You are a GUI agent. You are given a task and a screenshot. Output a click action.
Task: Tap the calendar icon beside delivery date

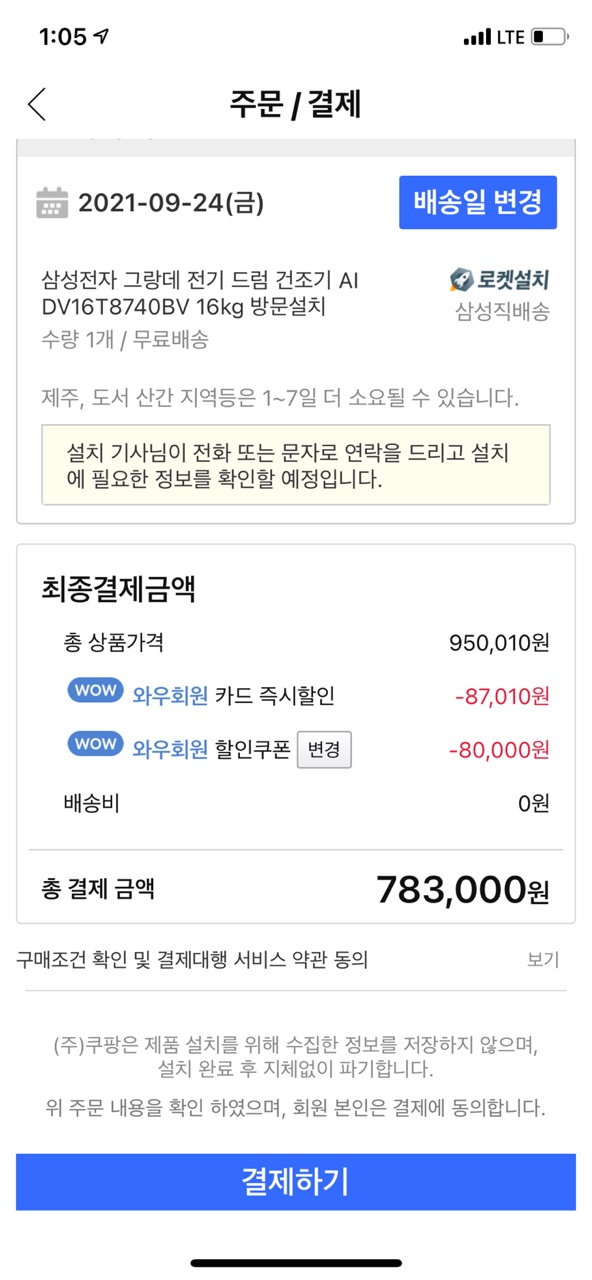coord(52,202)
